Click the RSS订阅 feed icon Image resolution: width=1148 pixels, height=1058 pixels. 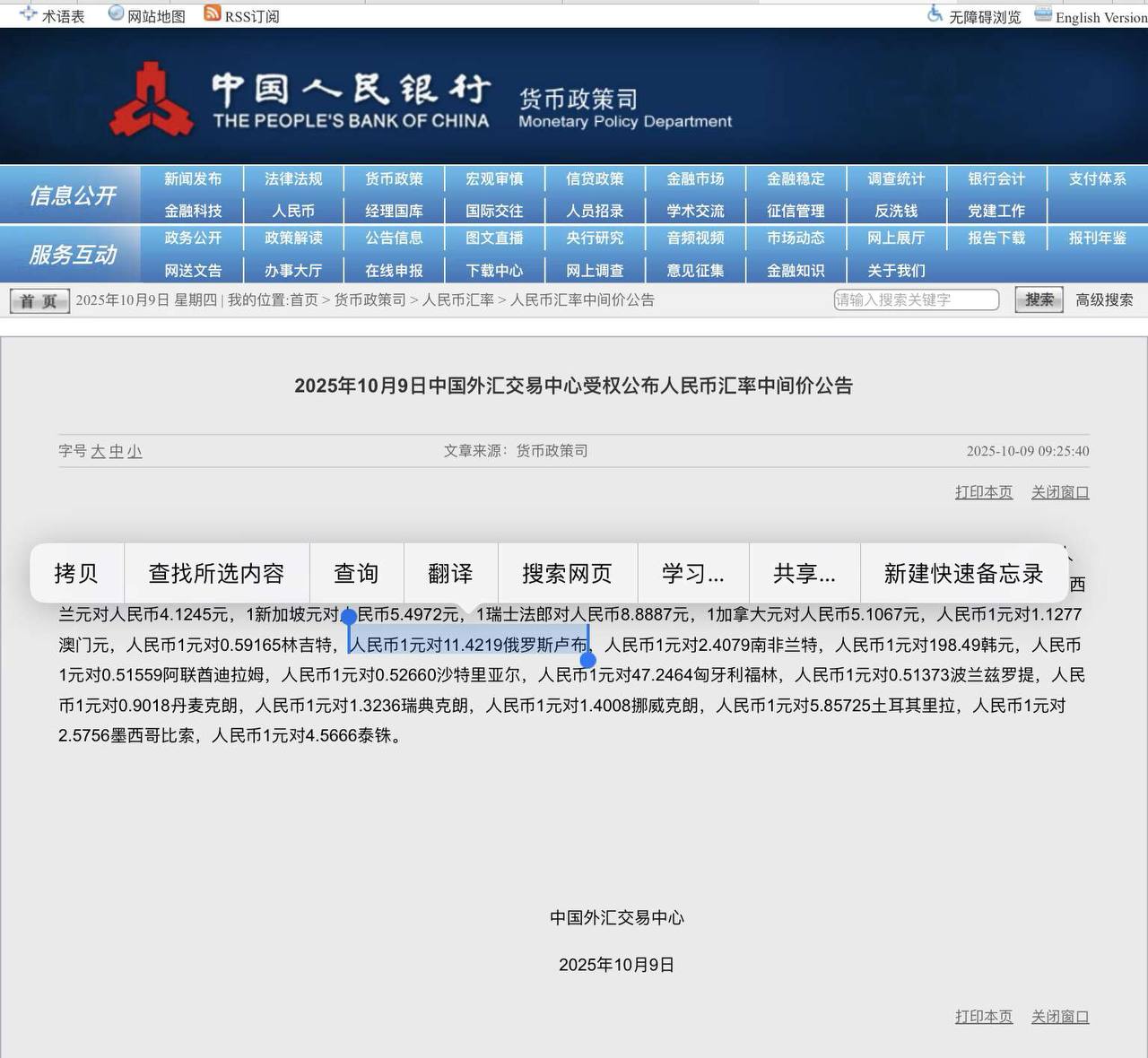(213, 13)
